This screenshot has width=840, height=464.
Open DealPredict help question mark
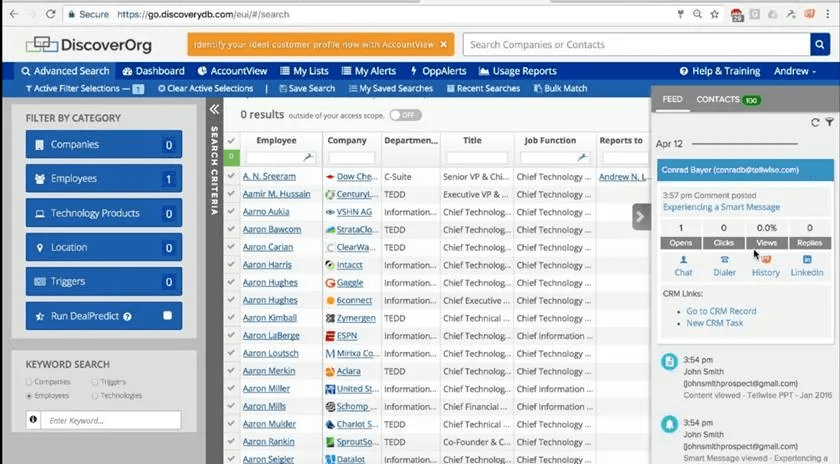coord(127,317)
